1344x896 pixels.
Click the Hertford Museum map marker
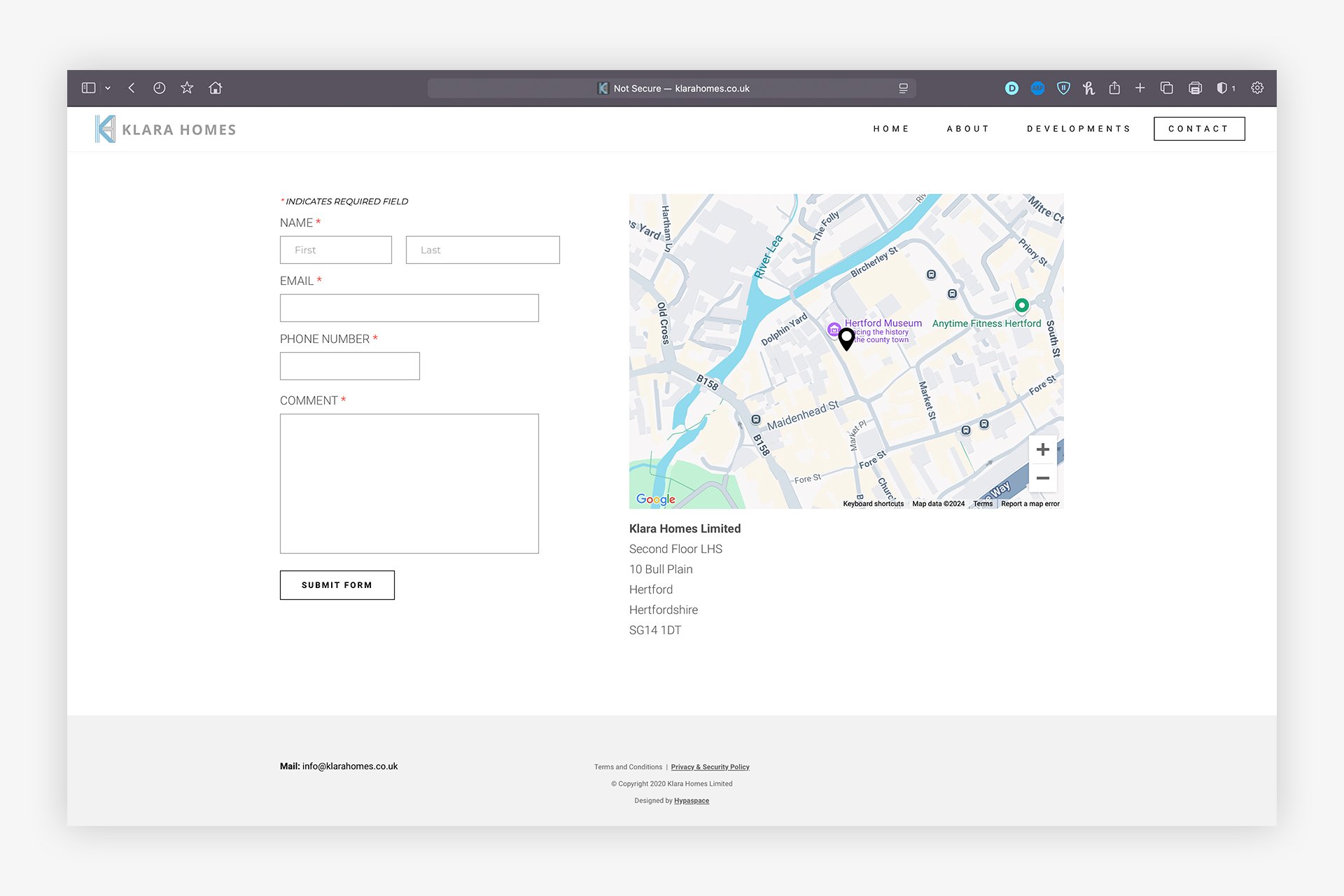tap(834, 329)
